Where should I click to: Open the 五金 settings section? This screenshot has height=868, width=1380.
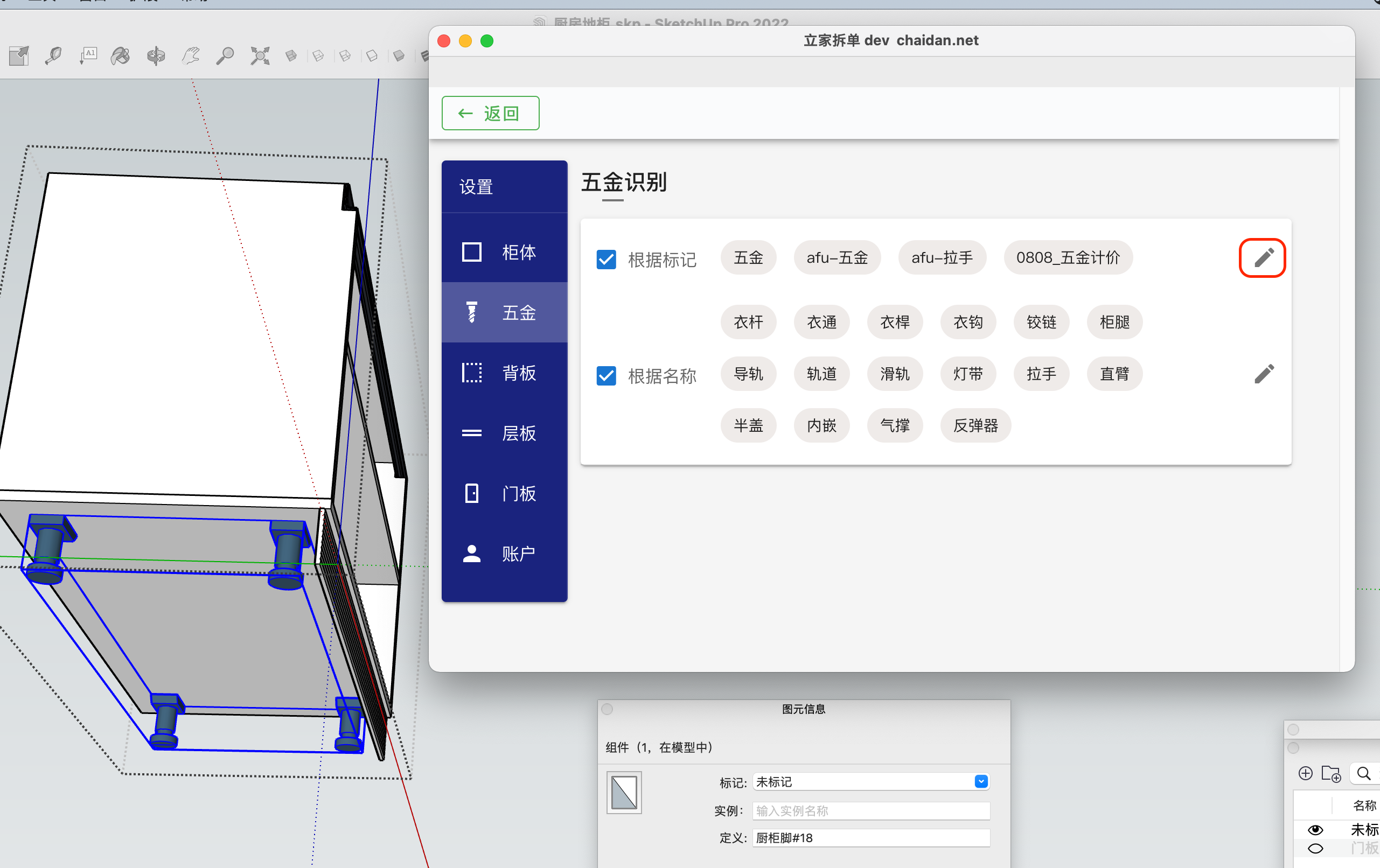coord(504,312)
